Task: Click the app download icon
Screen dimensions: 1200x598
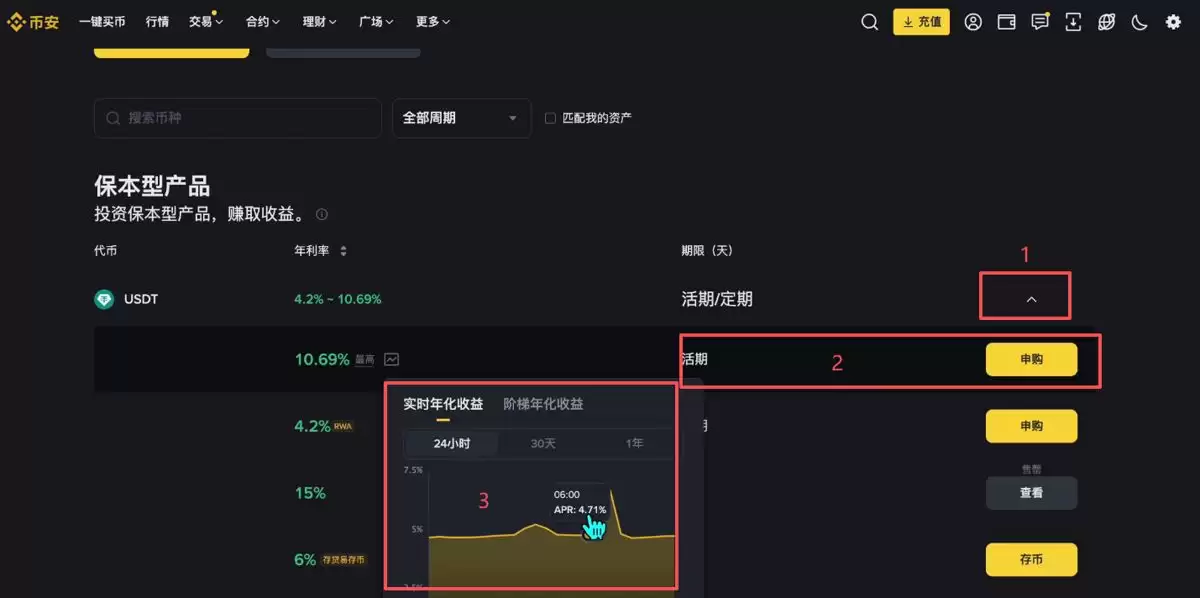Action: pos(1073,21)
